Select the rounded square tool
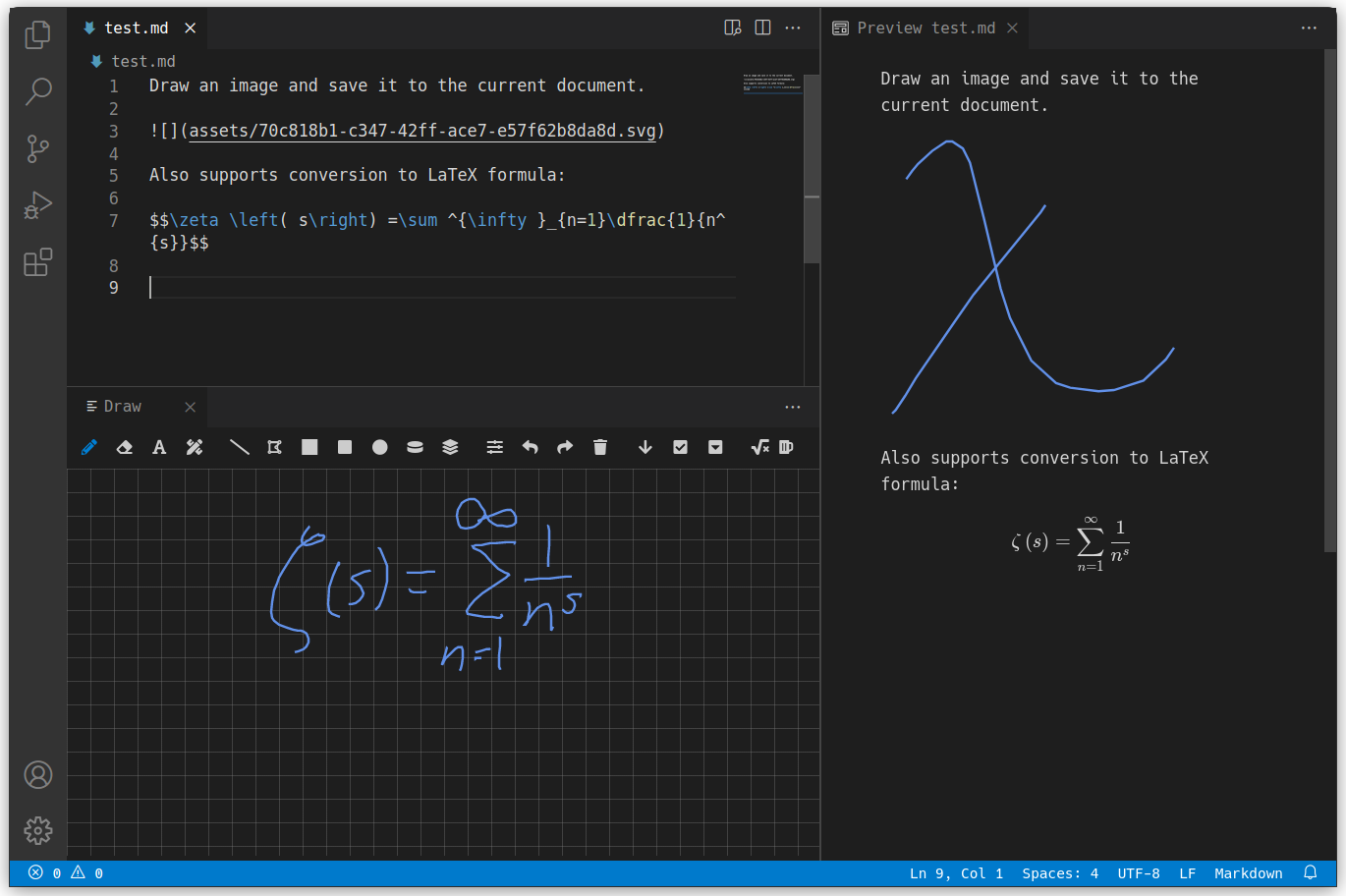The image size is (1346, 896). click(x=345, y=447)
